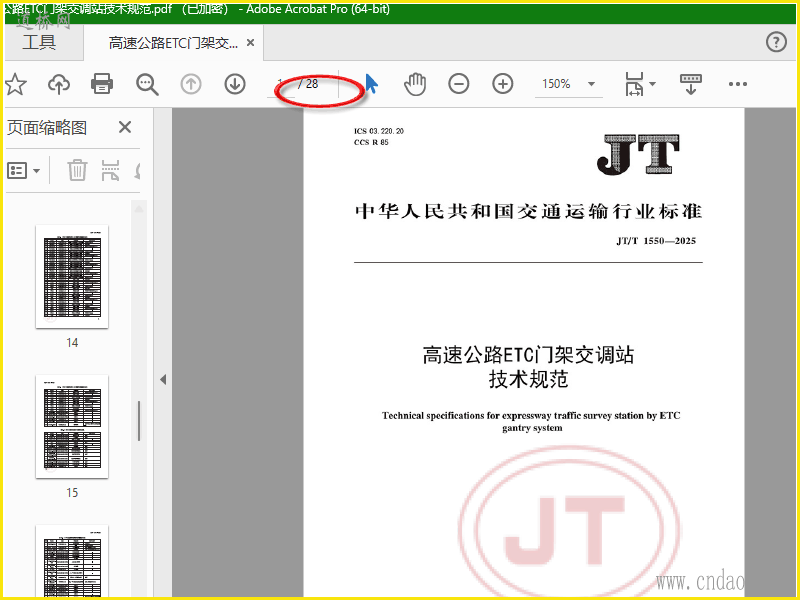Click thumbnail label 14
This screenshot has height=600, width=800.
[72, 343]
